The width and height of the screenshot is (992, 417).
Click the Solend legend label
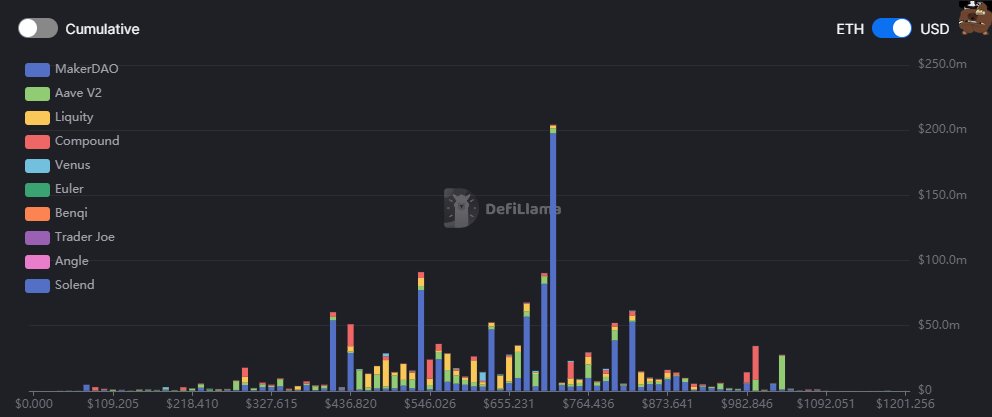(x=75, y=285)
